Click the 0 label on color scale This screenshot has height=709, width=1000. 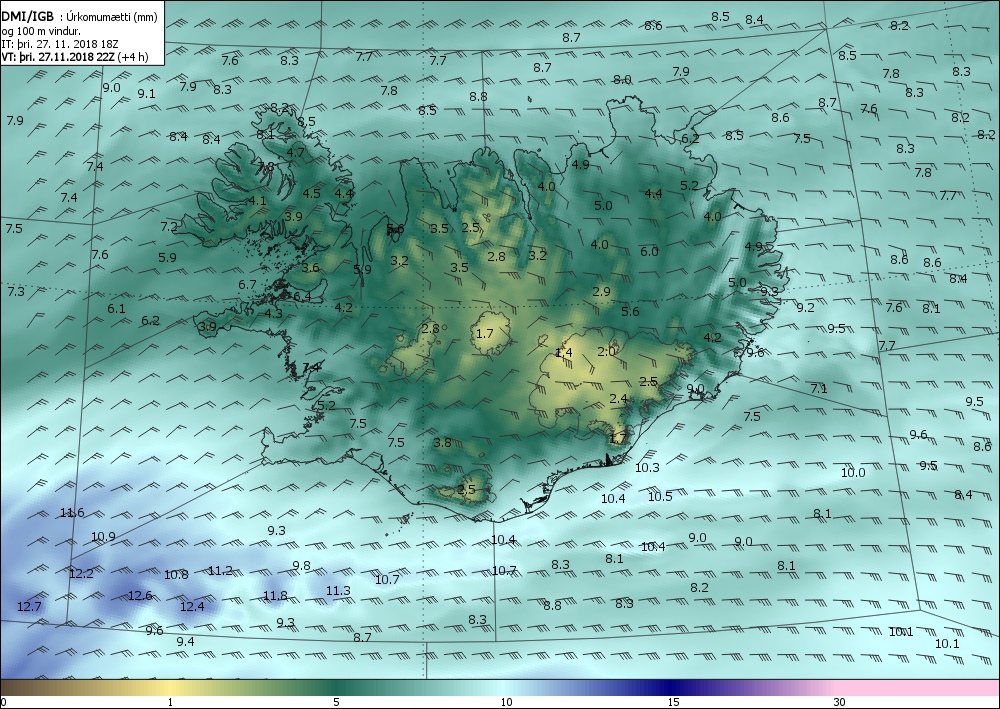tap(4, 703)
